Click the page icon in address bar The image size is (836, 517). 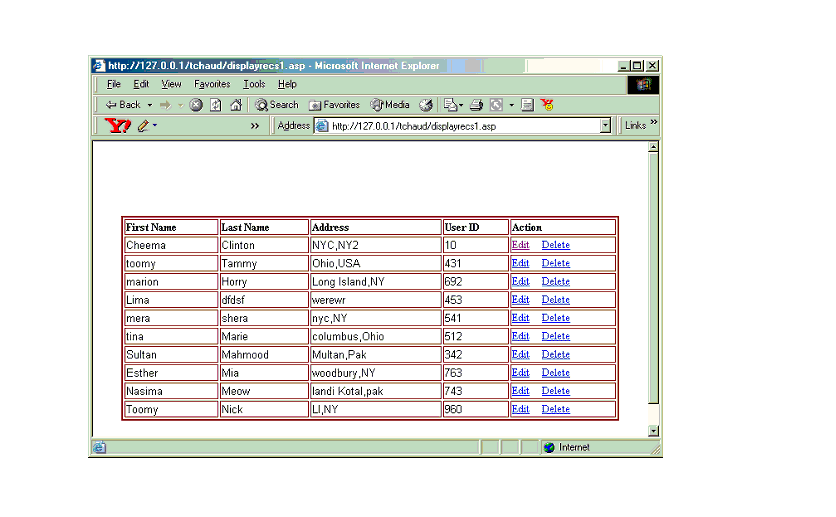[321, 126]
